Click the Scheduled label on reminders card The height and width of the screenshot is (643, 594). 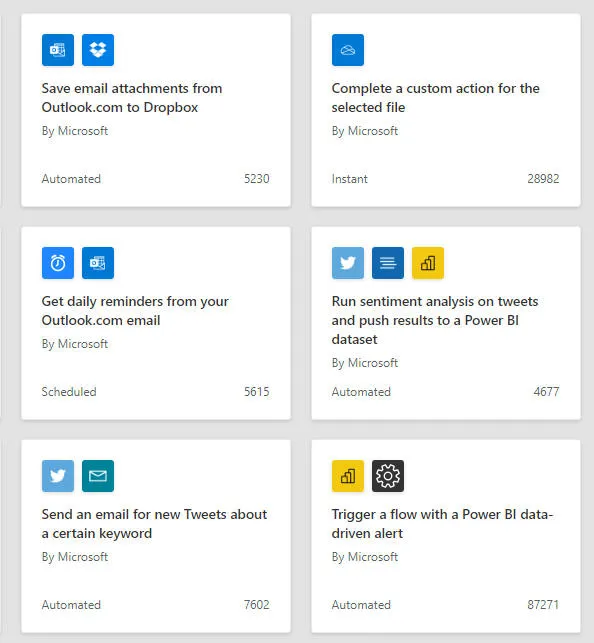[69, 392]
